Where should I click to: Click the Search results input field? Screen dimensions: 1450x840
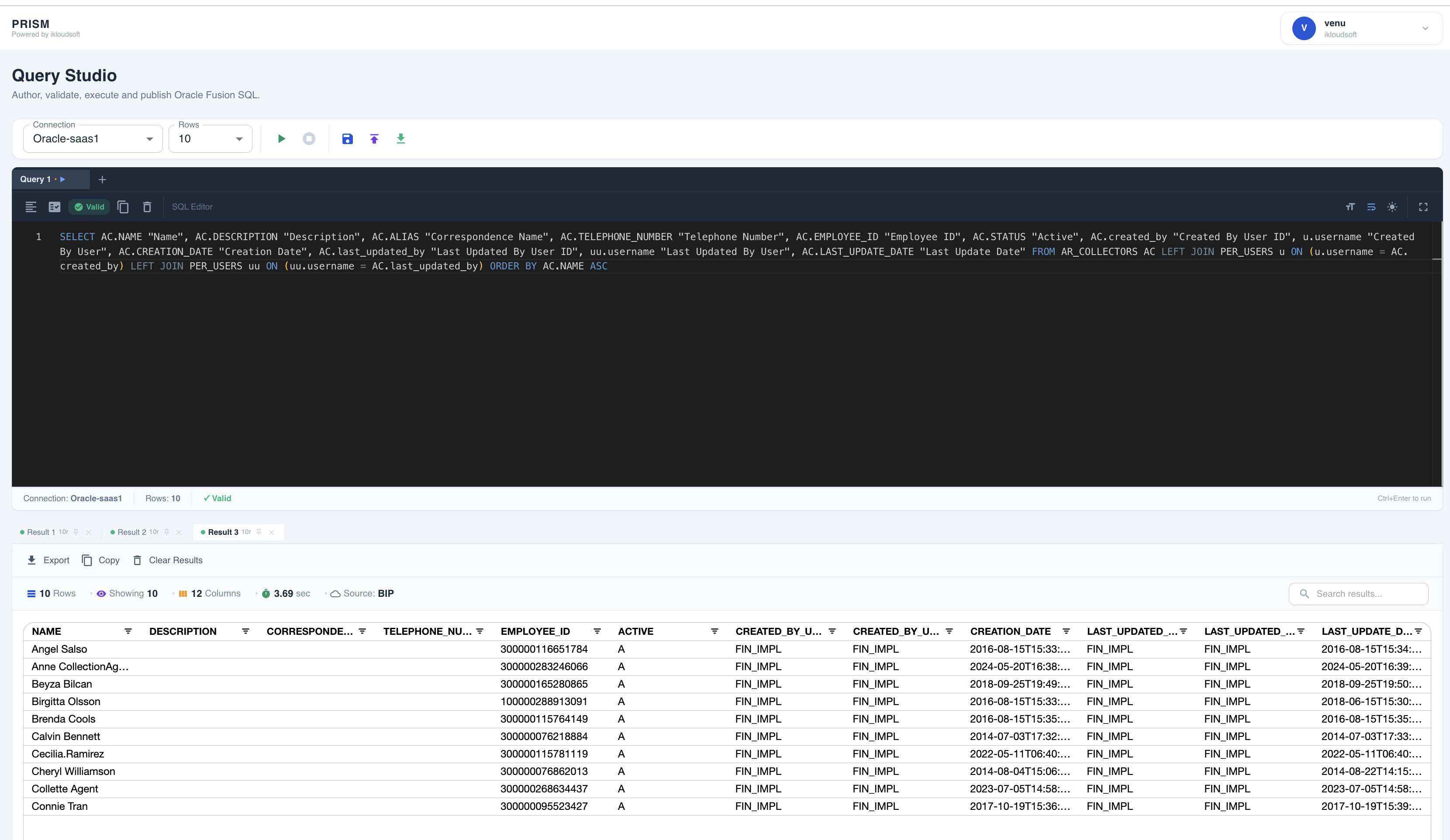pos(1358,594)
